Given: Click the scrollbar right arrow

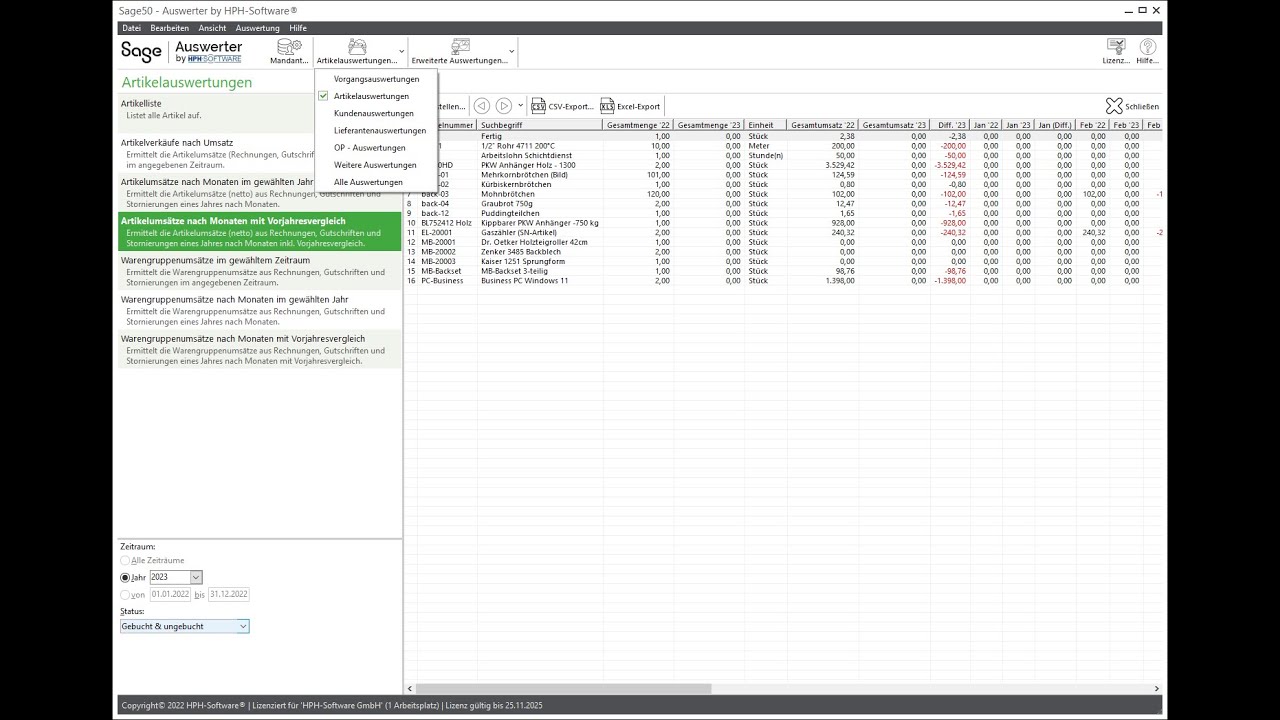Looking at the screenshot, I should 1157,688.
